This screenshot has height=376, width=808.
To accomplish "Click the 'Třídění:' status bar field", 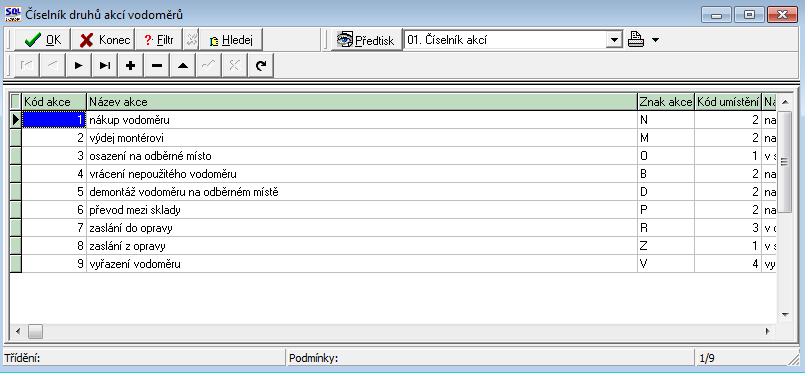I will pos(144,358).
